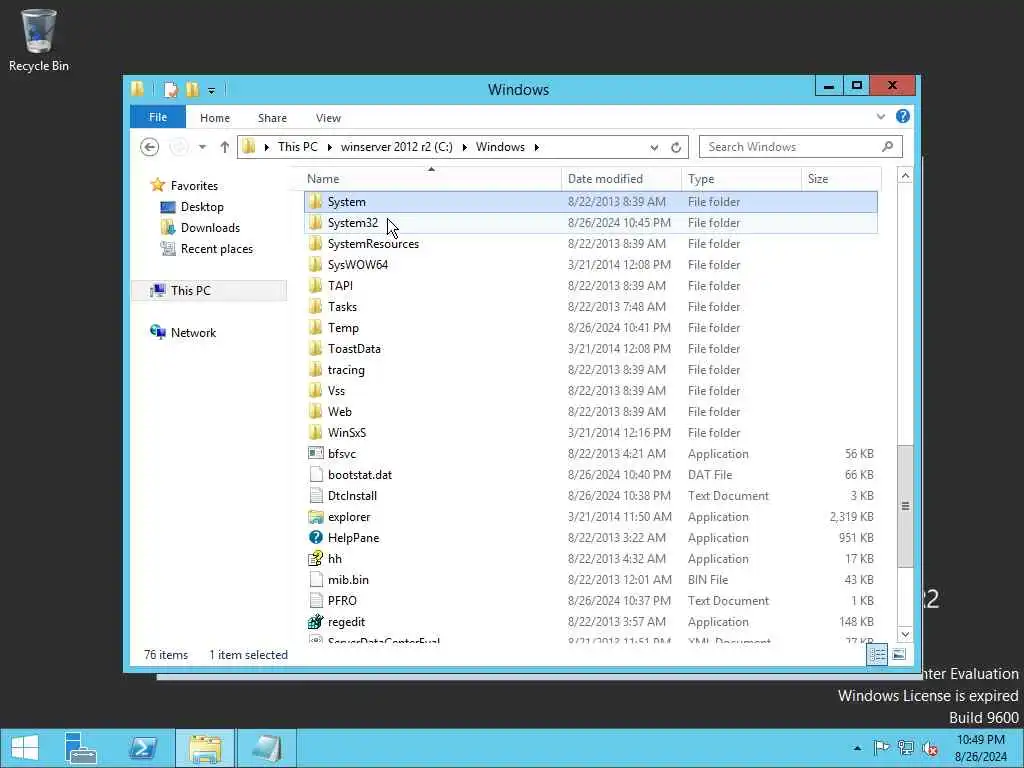
Task: Open Desktop in the navigation pane
Action: (x=202, y=207)
